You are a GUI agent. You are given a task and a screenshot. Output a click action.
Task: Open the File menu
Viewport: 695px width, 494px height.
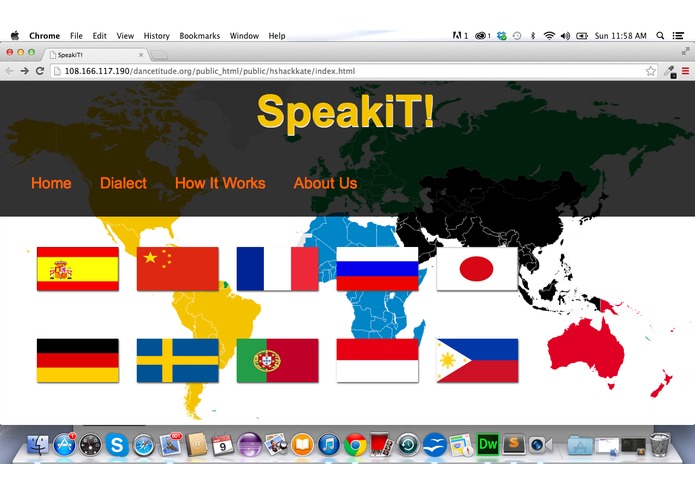pos(76,35)
